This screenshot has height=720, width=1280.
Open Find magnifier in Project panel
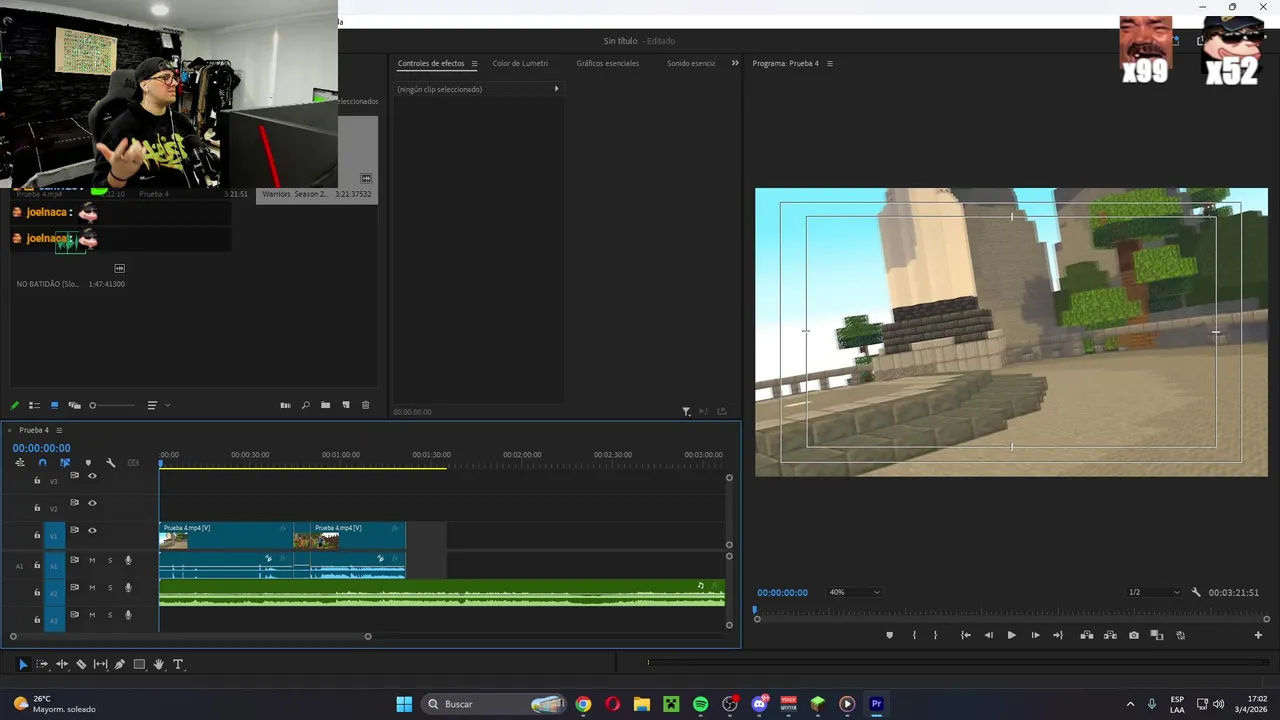tap(305, 405)
